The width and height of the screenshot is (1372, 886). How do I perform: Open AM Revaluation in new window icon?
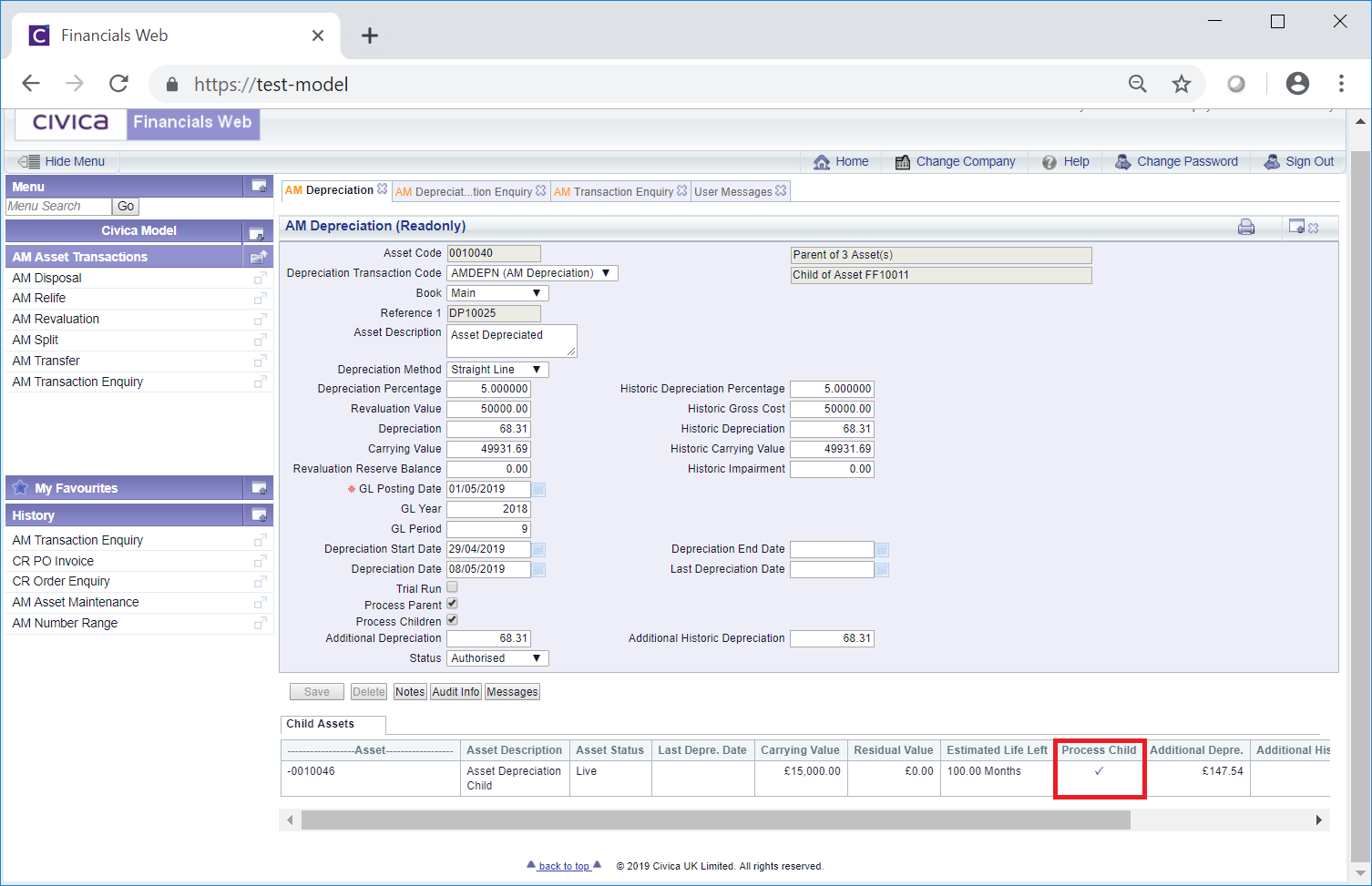(260, 320)
